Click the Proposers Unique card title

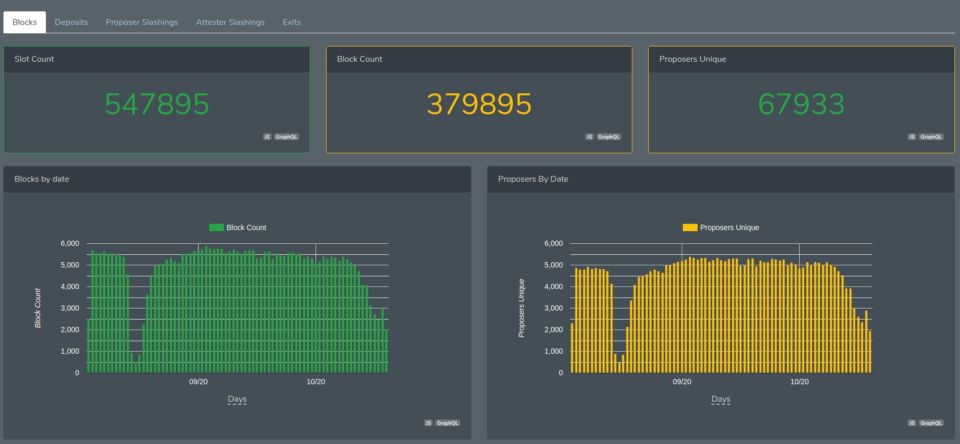tap(692, 59)
